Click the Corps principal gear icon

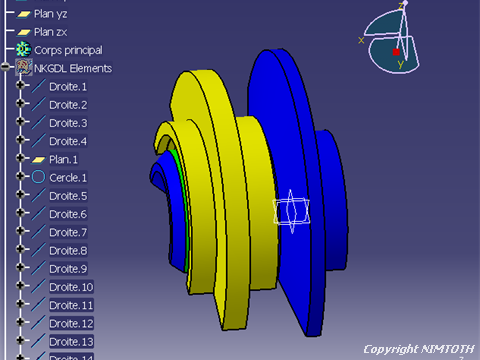point(23,49)
